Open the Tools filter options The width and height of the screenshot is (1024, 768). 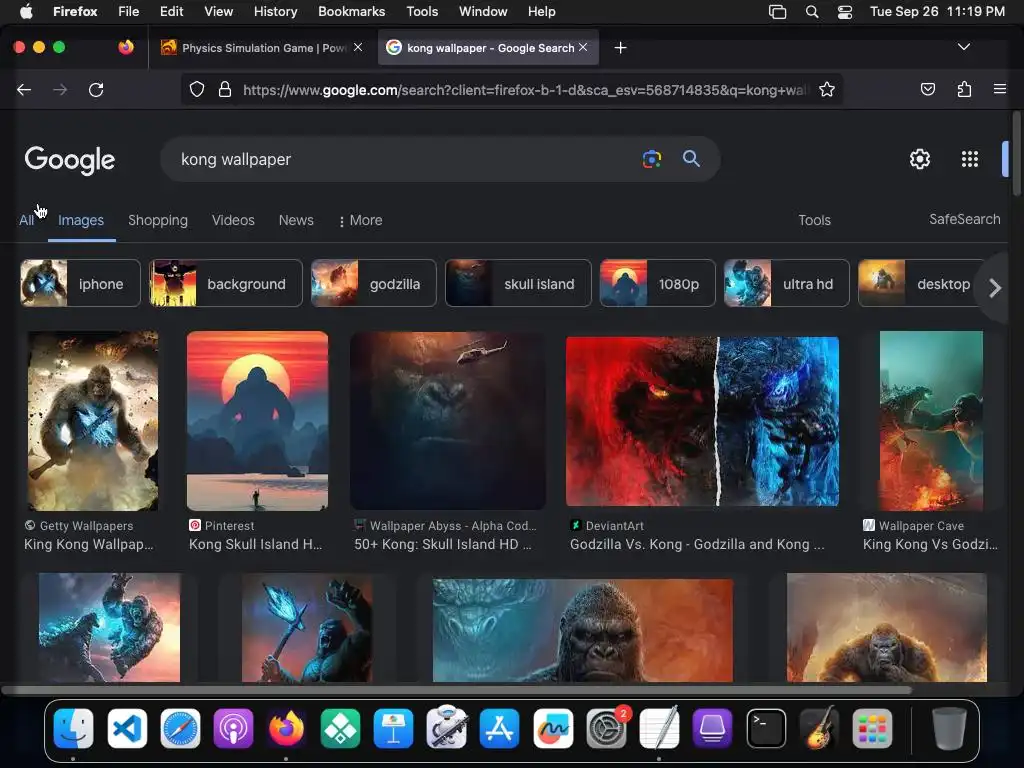tap(814, 220)
